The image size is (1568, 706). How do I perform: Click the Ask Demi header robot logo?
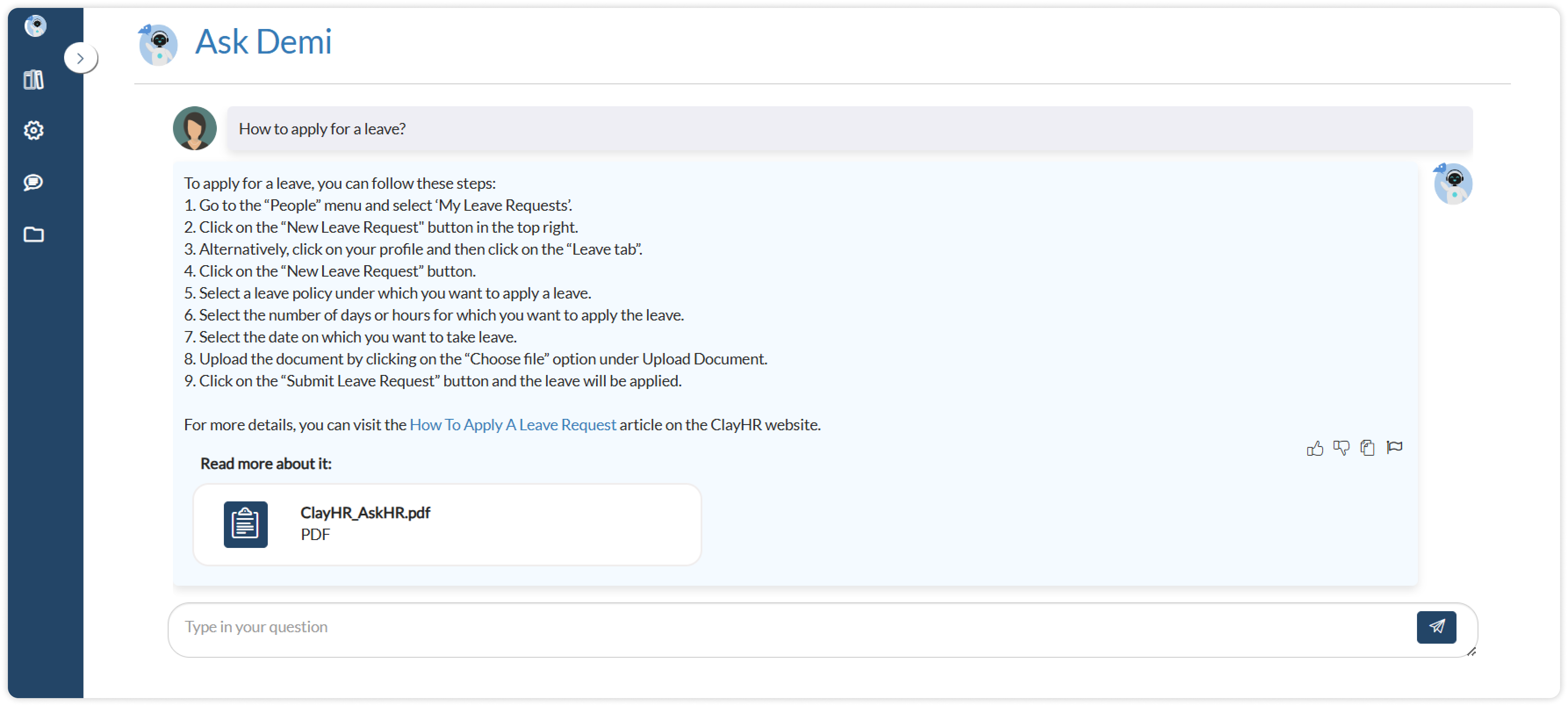point(158,44)
